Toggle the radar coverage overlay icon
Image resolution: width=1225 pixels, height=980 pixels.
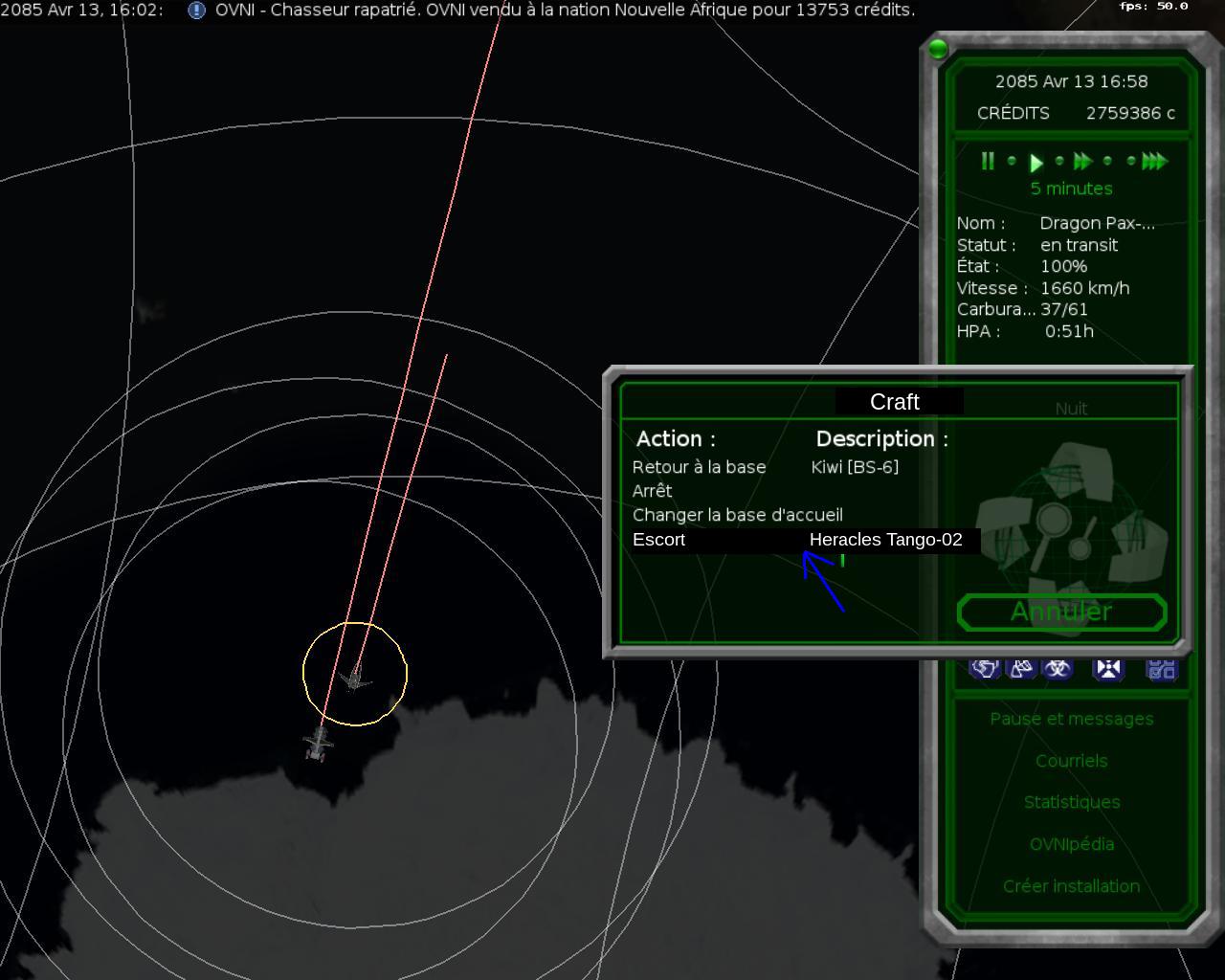coord(1021,668)
